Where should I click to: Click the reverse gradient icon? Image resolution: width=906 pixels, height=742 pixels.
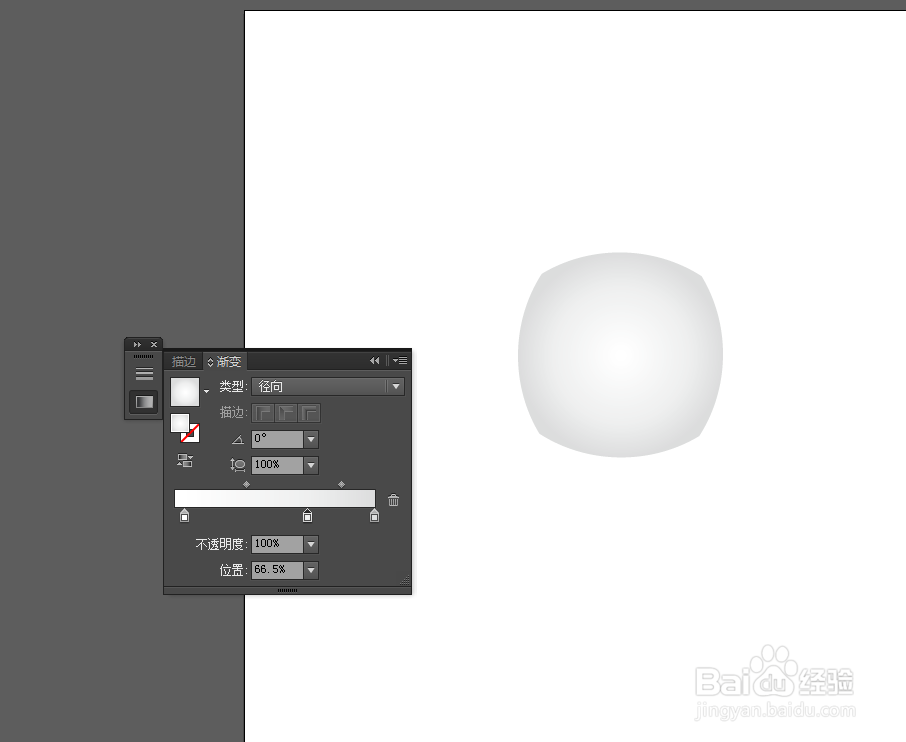[185, 461]
